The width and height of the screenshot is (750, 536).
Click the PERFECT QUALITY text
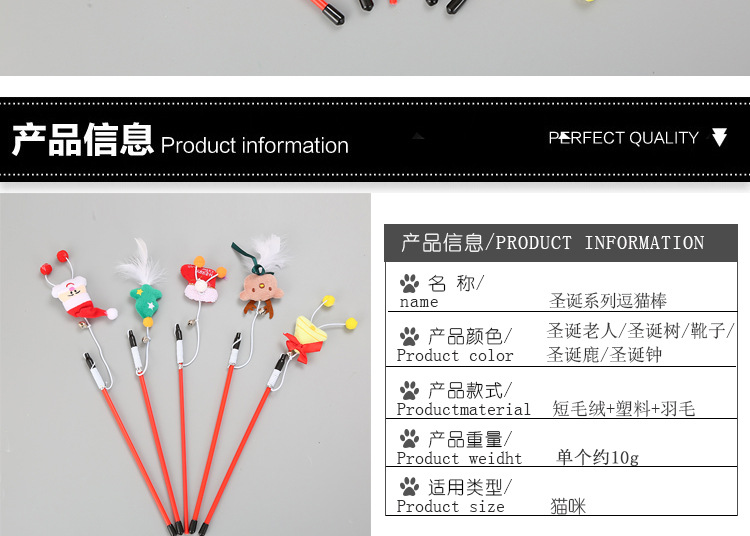(623, 138)
